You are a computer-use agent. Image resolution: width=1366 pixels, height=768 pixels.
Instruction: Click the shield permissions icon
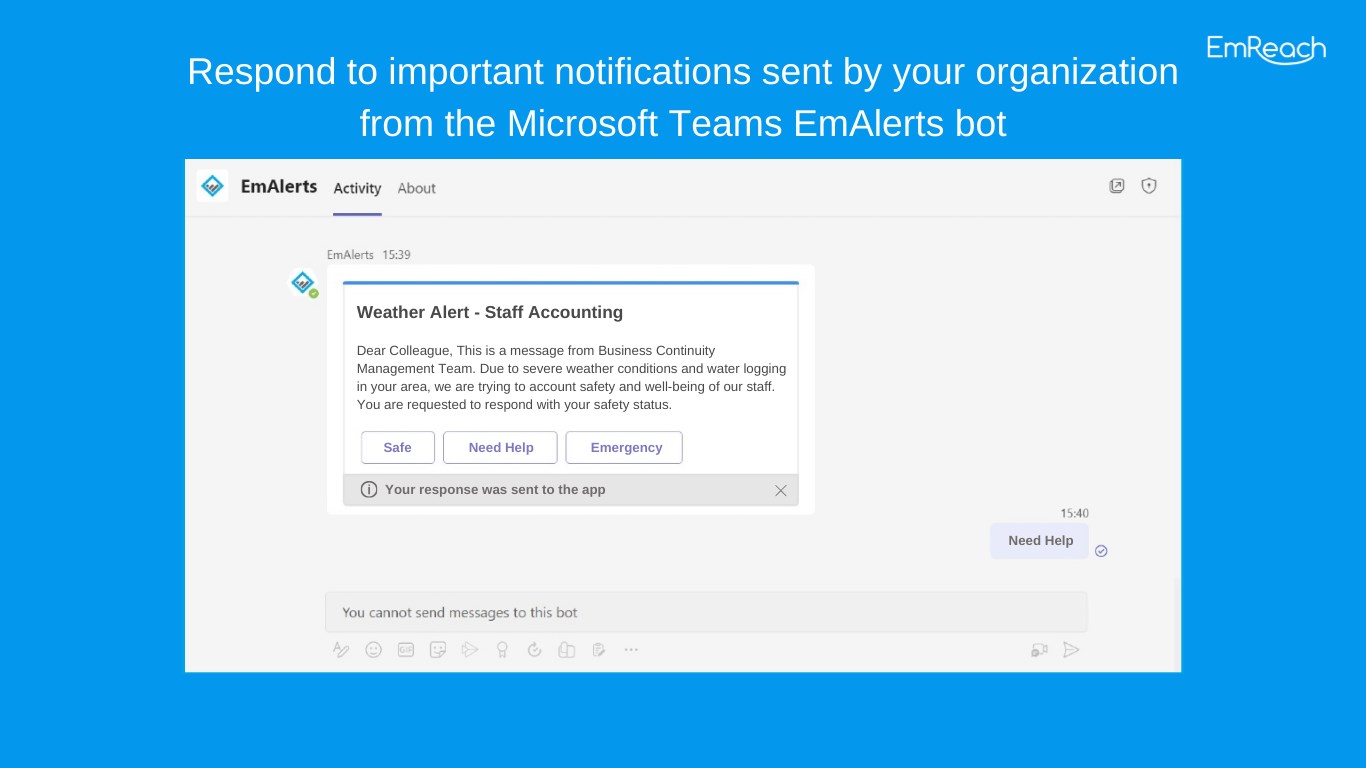(1149, 185)
